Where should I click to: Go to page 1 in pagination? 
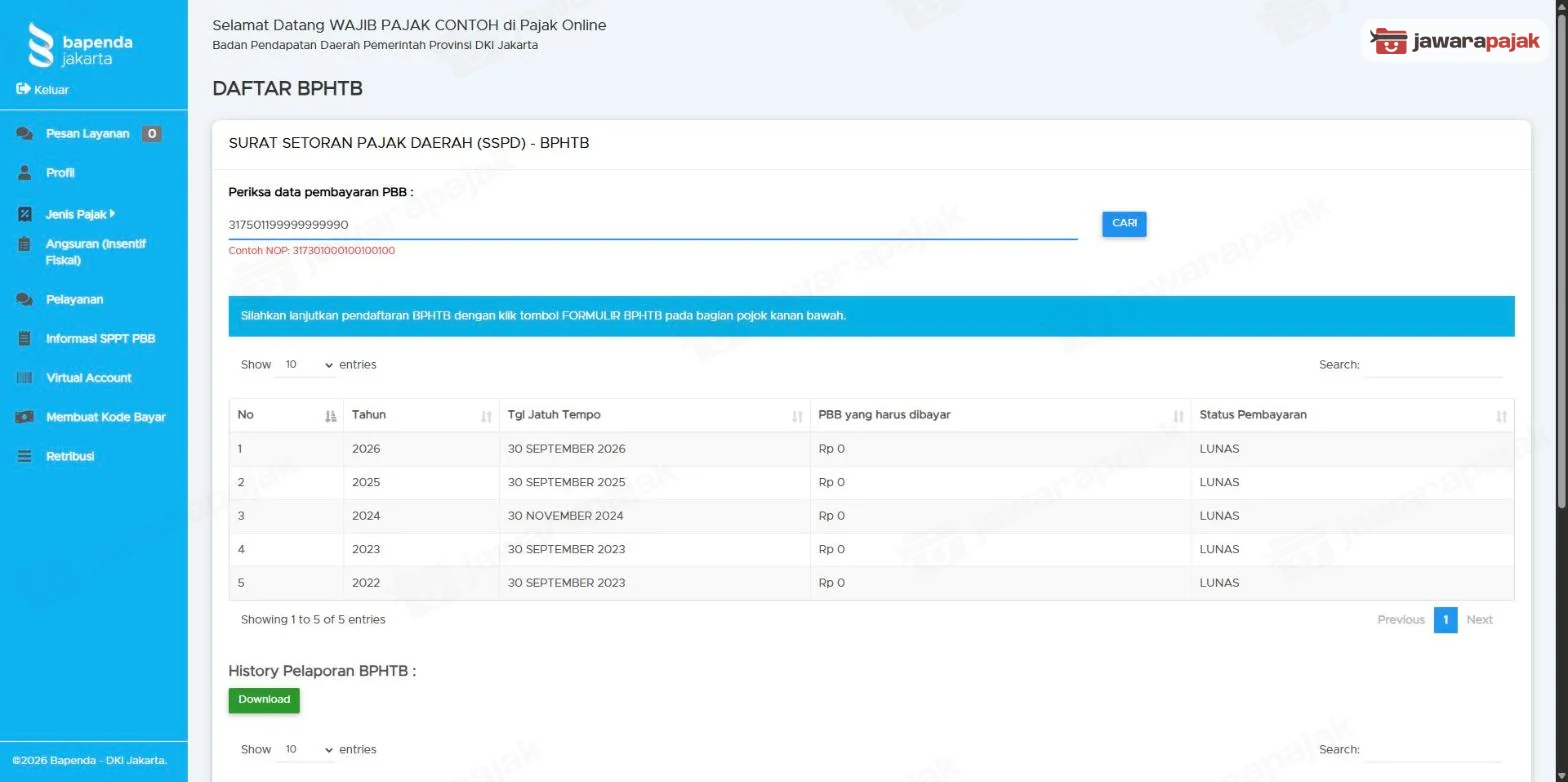point(1445,620)
